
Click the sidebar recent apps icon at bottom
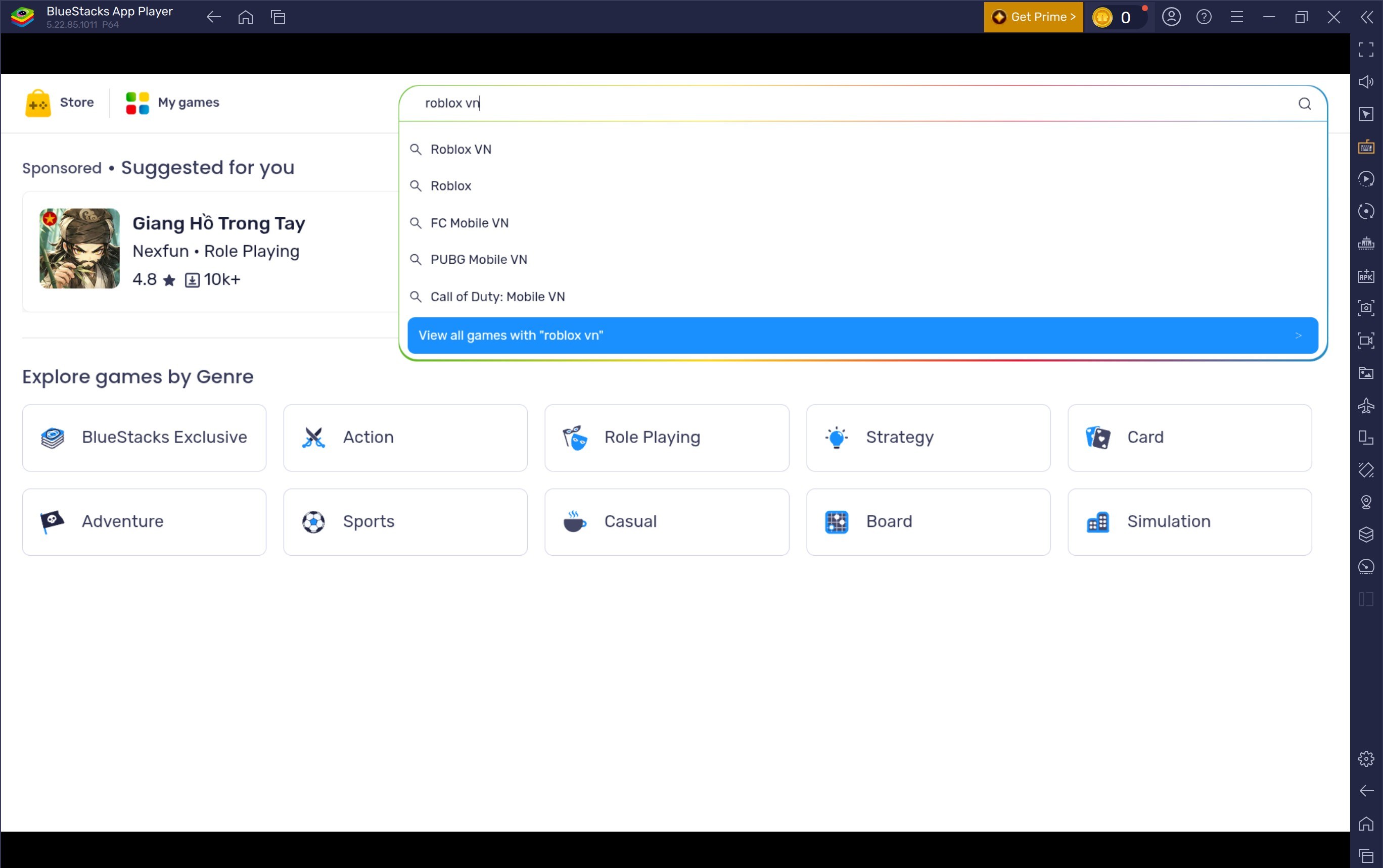1366,855
